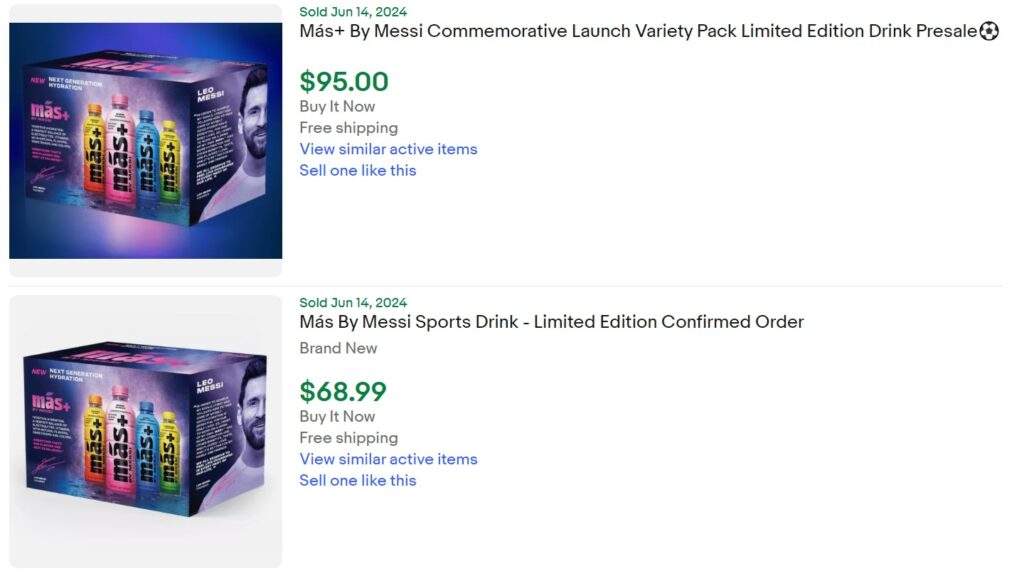
Task: Click 'Free shipping' on the first listing
Action: (x=348, y=127)
